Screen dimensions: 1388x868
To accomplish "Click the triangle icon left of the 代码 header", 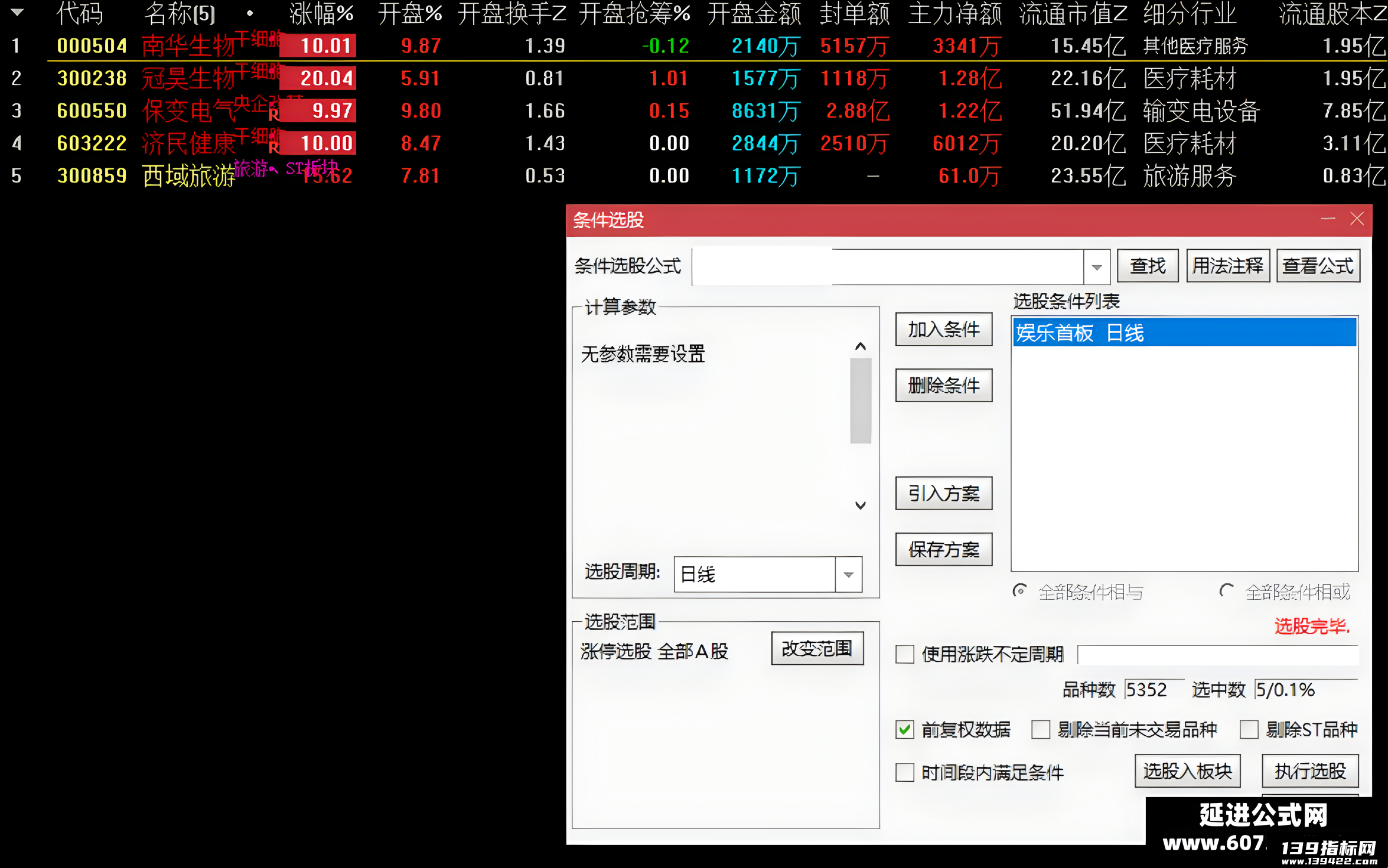I will (x=17, y=12).
